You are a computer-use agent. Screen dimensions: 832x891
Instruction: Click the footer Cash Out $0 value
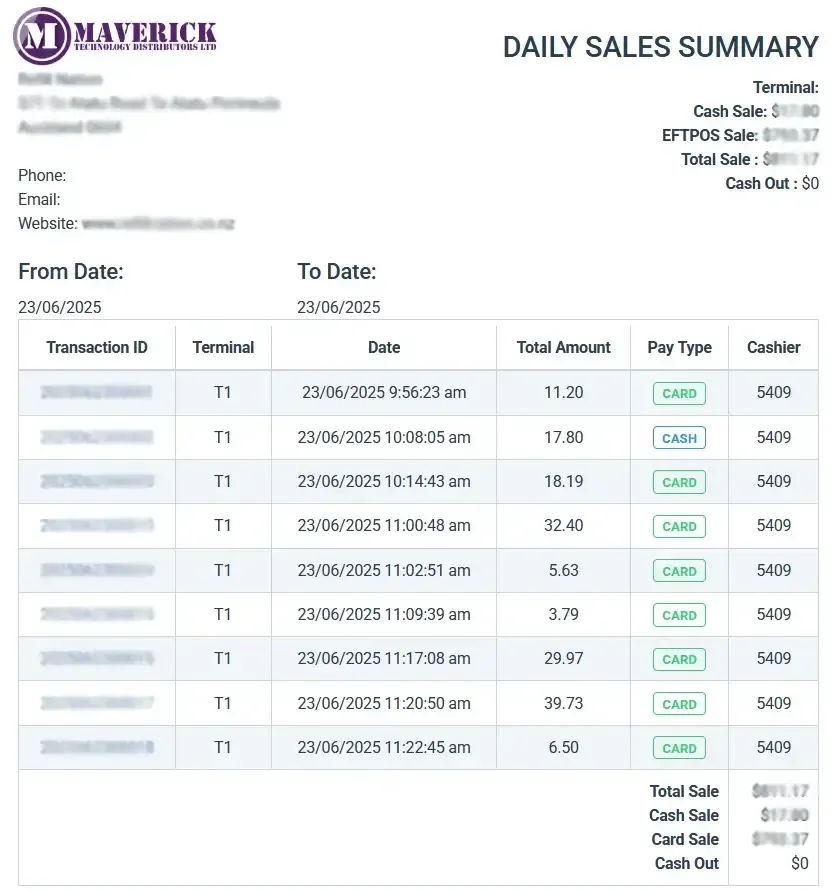point(800,864)
